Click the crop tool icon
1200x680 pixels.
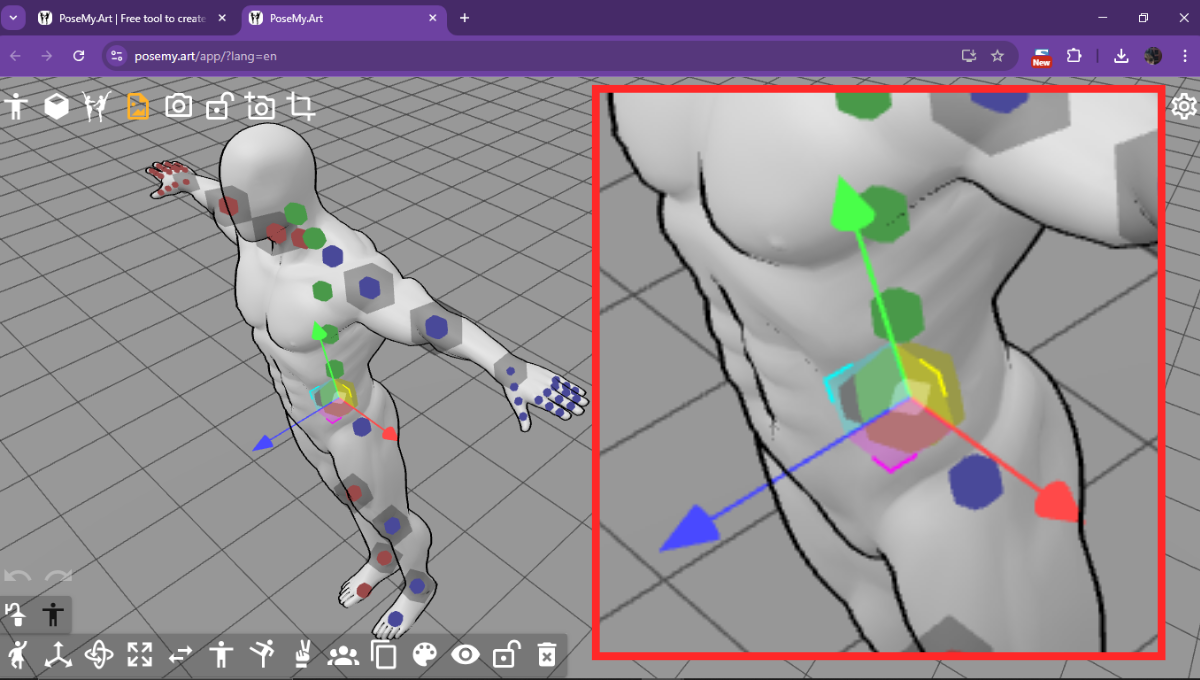point(301,106)
